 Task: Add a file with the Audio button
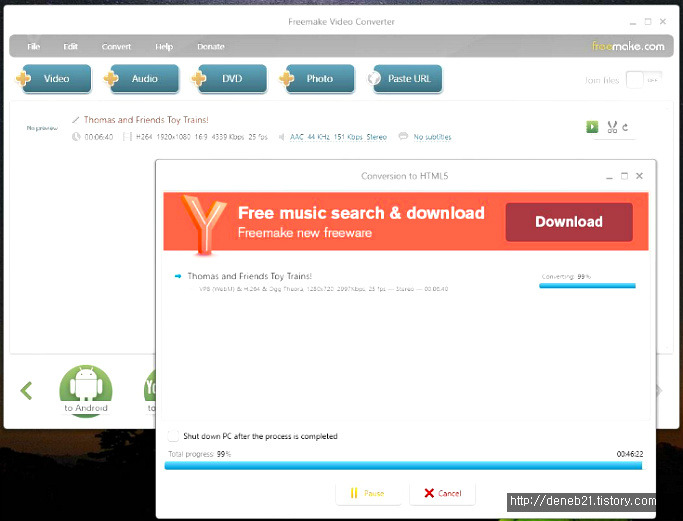[x=141, y=79]
